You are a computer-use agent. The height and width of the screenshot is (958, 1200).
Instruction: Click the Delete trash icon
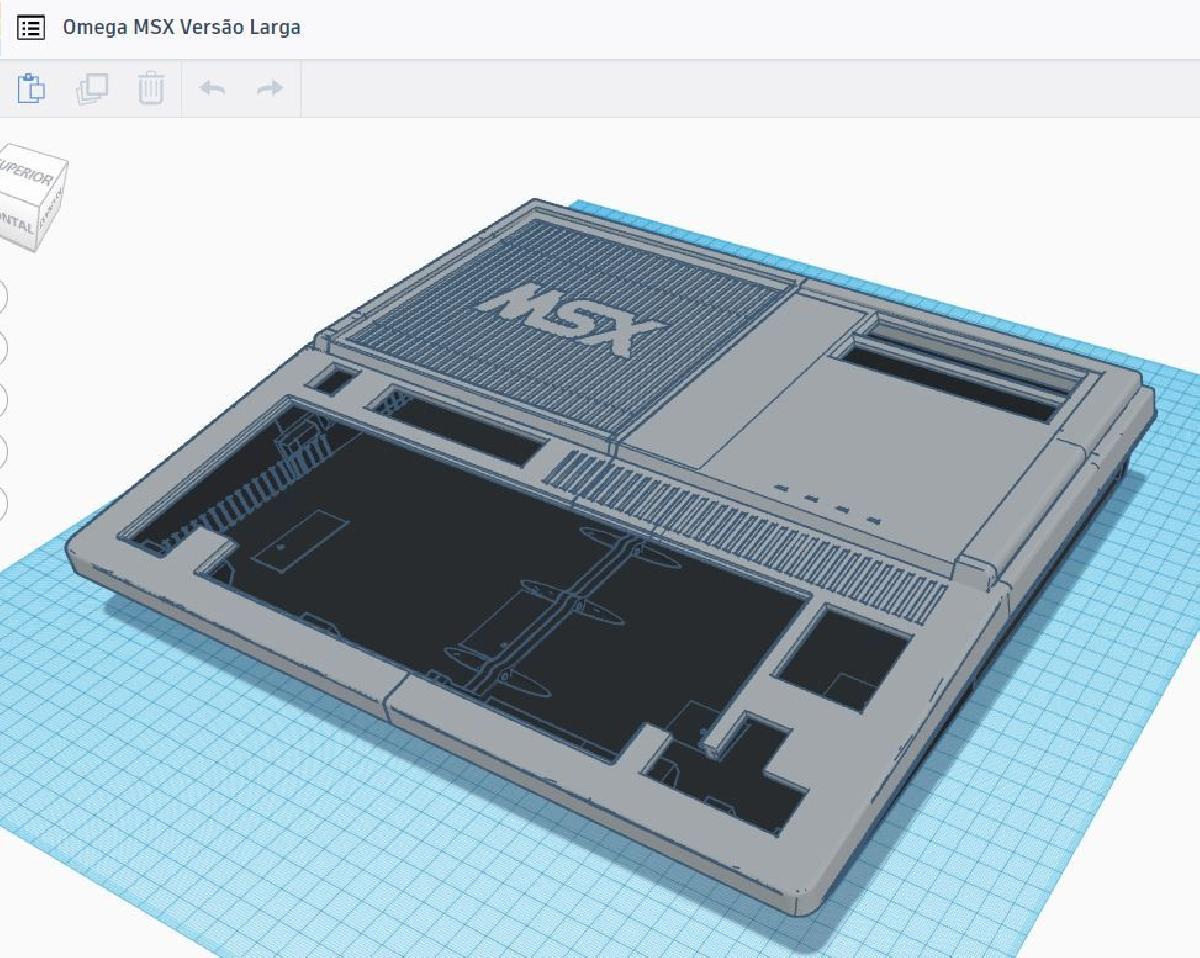pos(151,88)
